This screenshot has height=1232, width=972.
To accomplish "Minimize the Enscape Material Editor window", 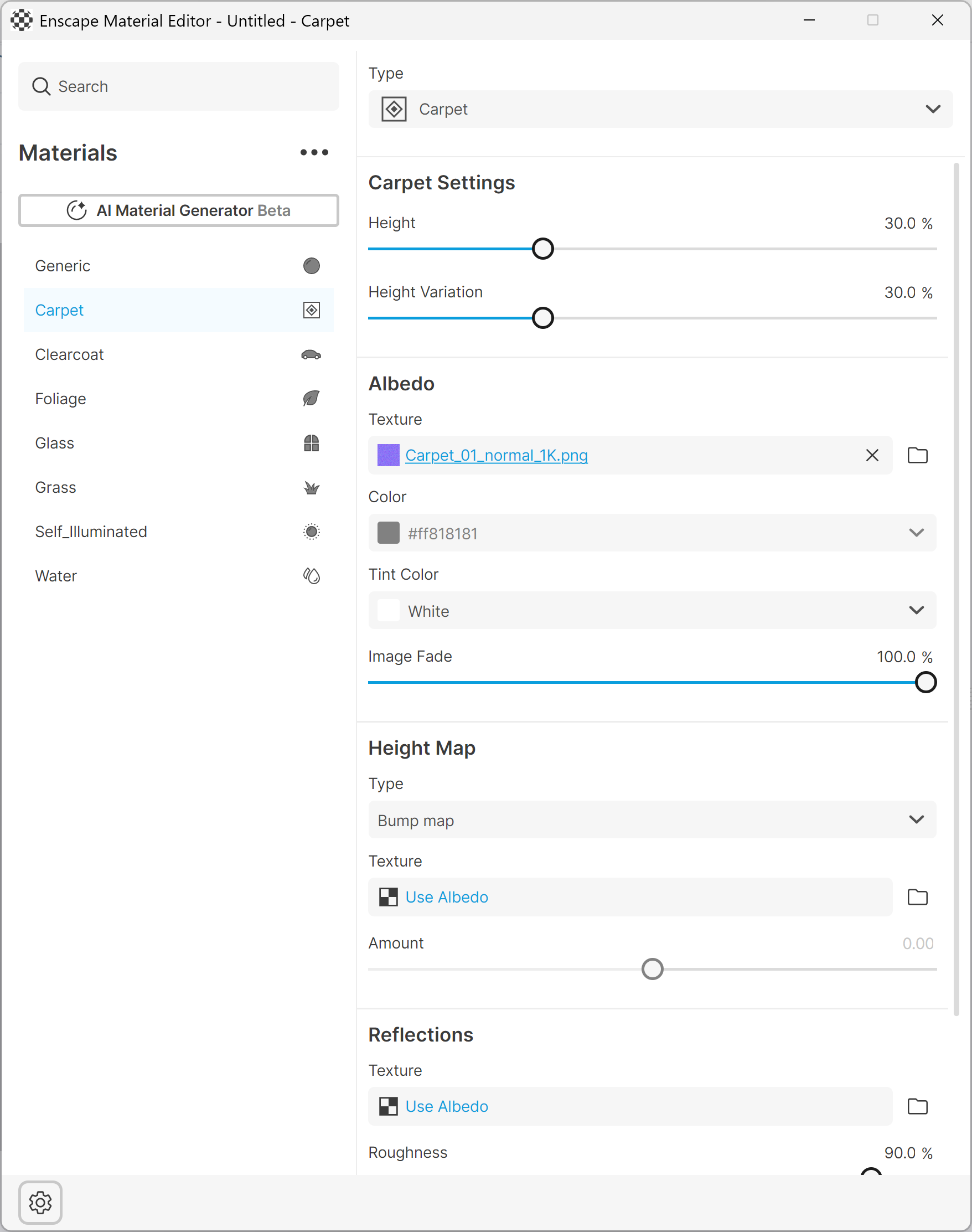I will coord(809,20).
